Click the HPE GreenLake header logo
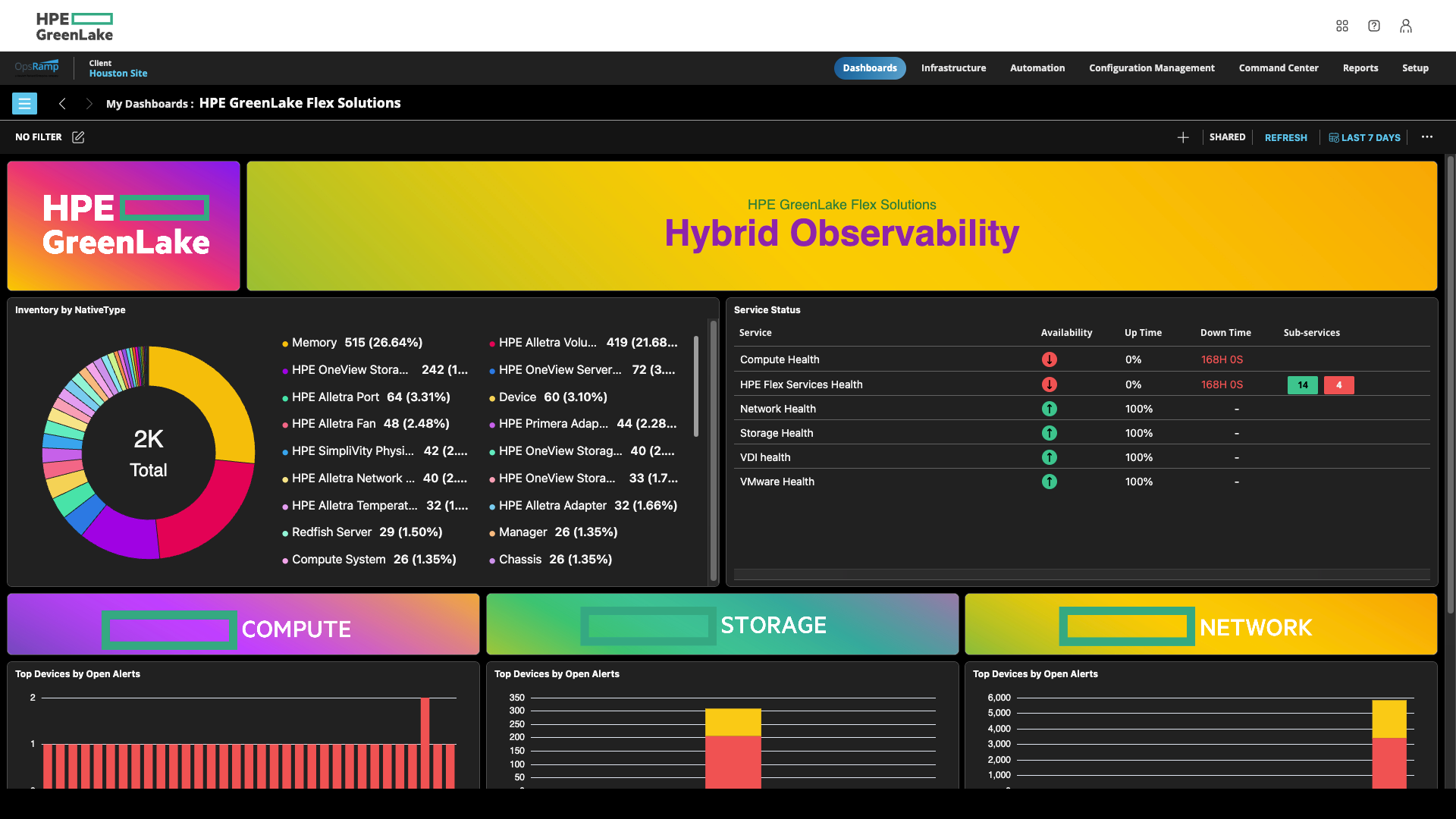 click(x=74, y=27)
